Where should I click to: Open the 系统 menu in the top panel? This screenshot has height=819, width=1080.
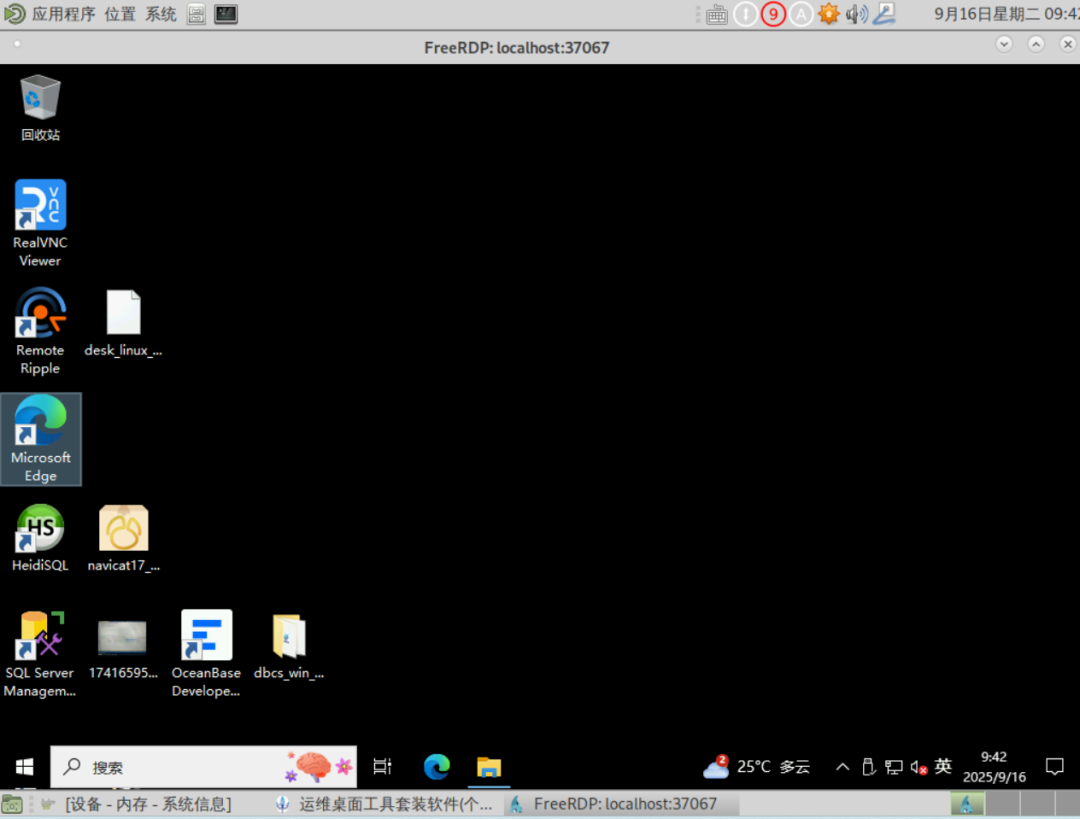click(160, 14)
